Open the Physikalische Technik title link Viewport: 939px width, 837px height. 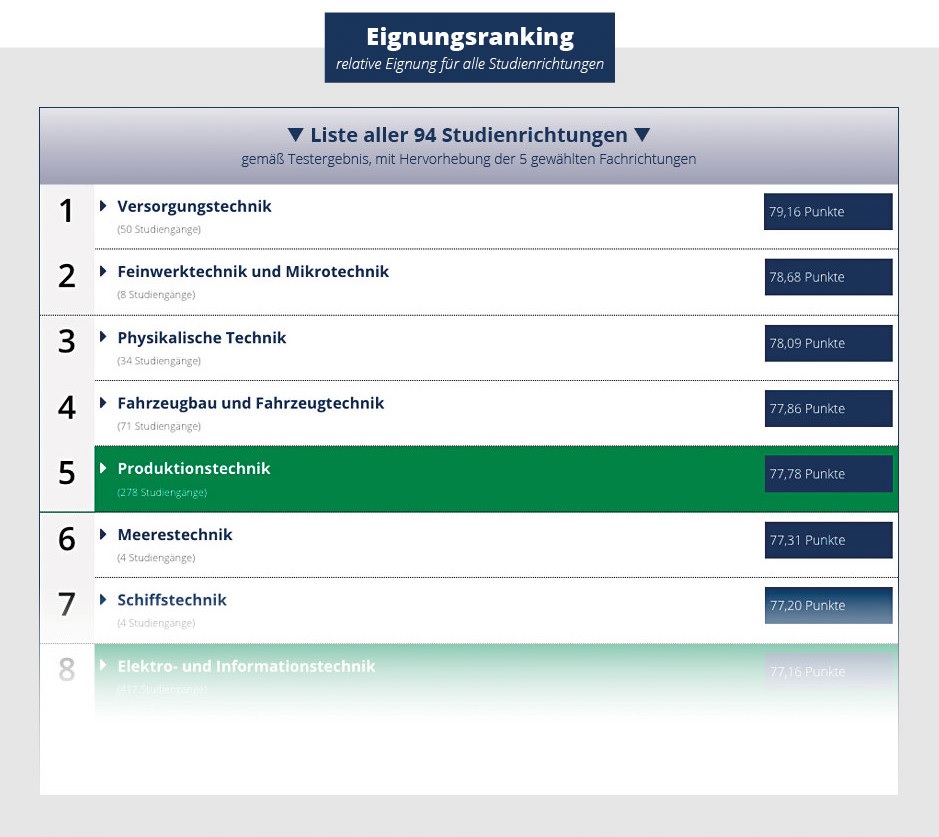click(x=201, y=337)
